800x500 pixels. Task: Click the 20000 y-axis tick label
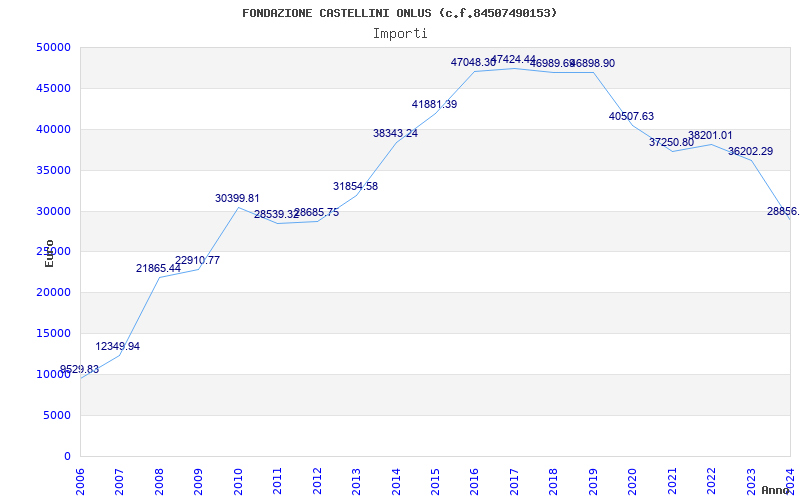pyautogui.click(x=54, y=292)
